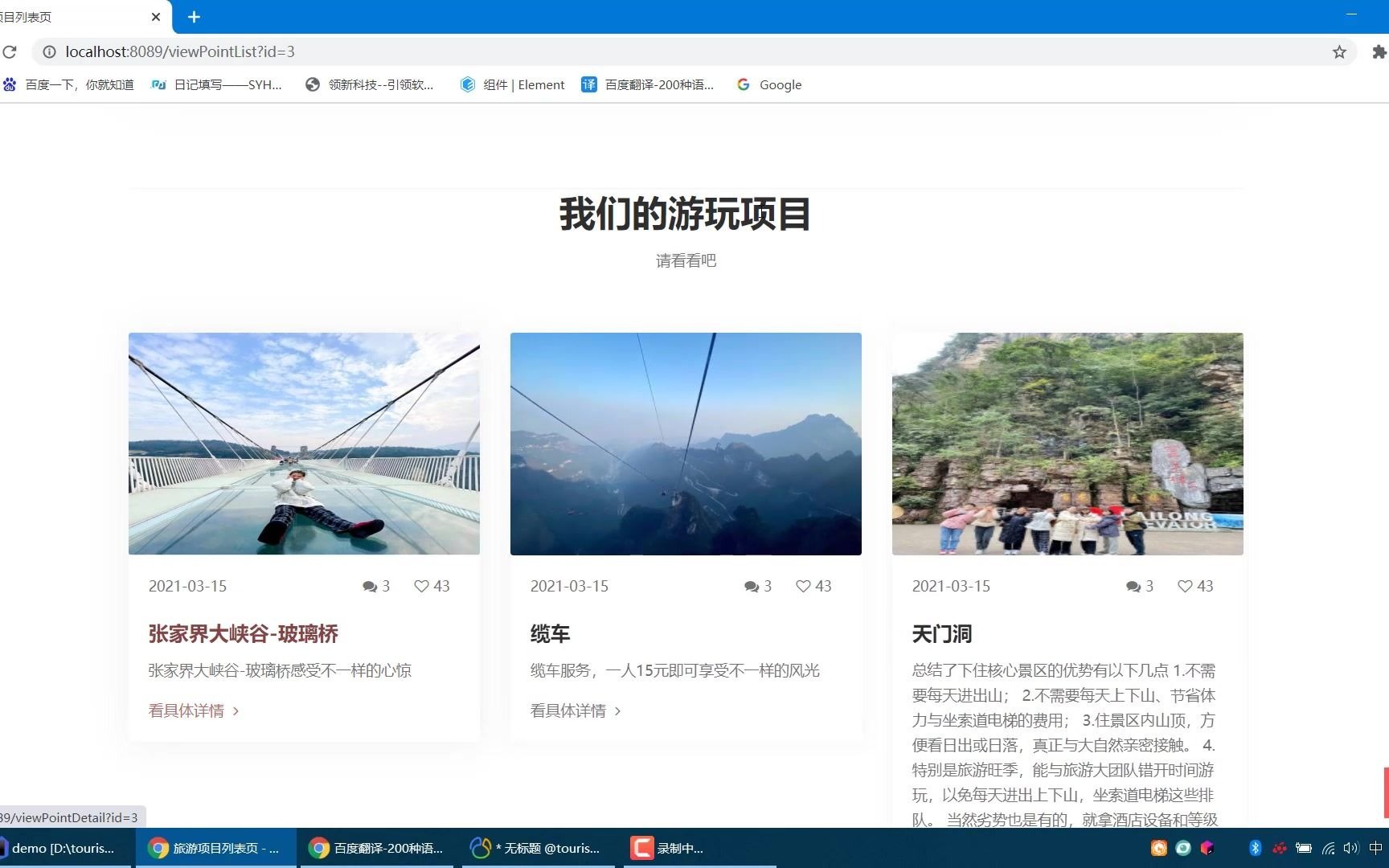Click the Wi-Fi network tray icon
The width and height of the screenshot is (1389, 868).
[x=1328, y=848]
